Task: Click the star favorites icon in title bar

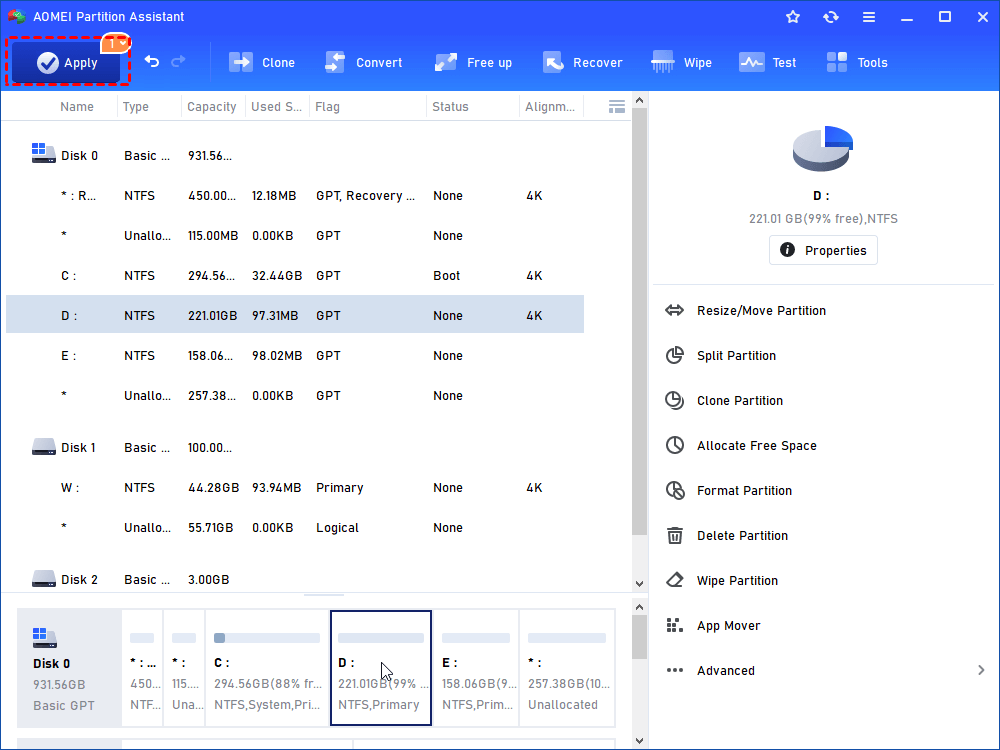Action: pyautogui.click(x=793, y=17)
